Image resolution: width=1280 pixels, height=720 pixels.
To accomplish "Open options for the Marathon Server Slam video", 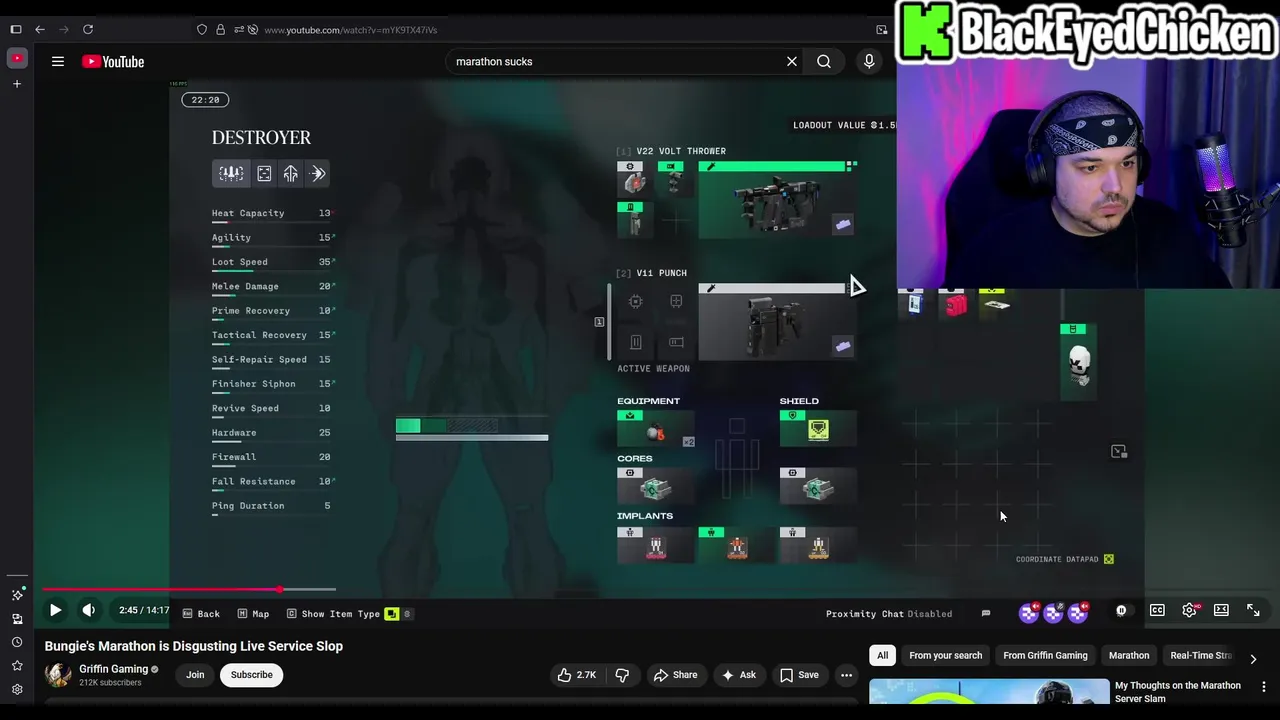I will (x=1264, y=687).
